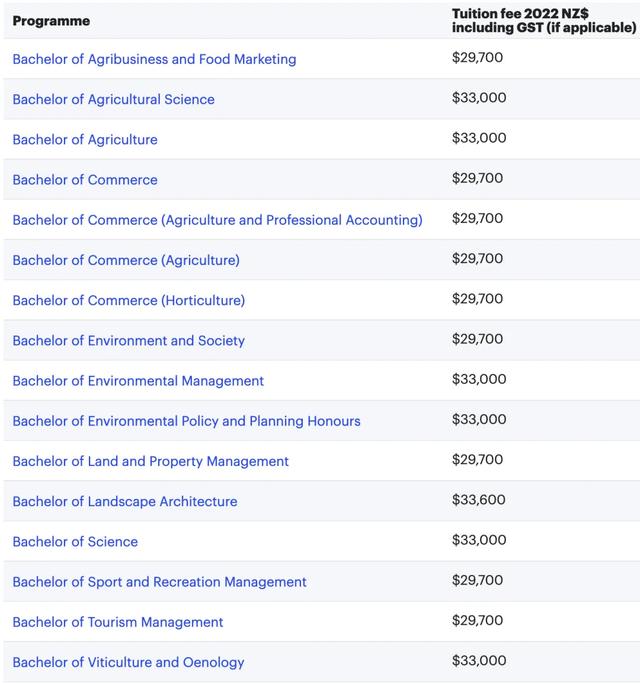Screen dimensions: 640x684
Task: Click the Programme column header
Action: (x=51, y=21)
